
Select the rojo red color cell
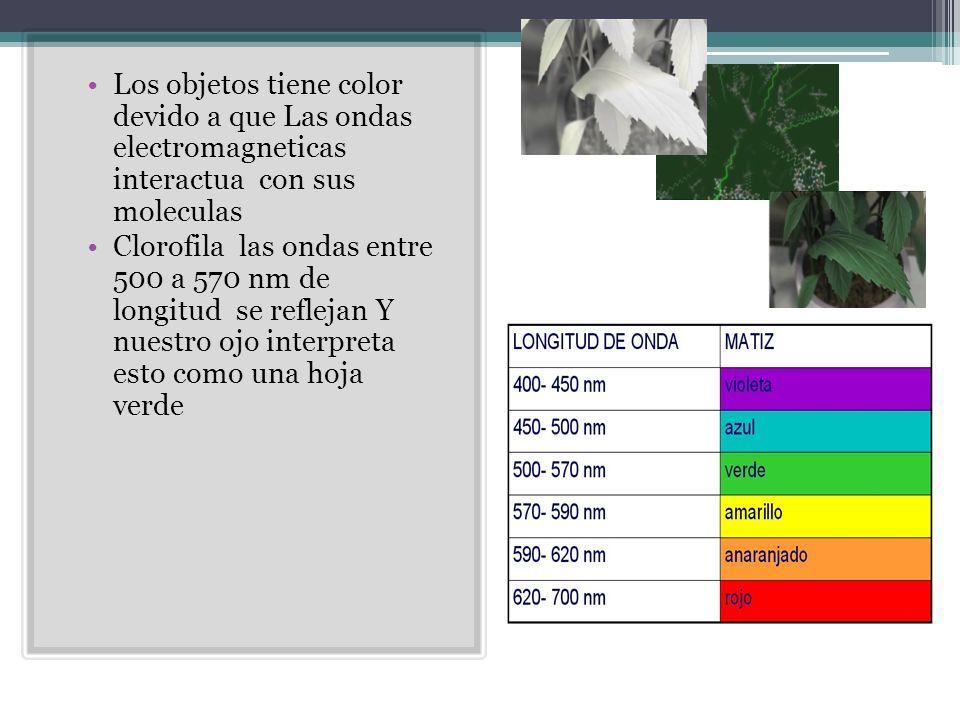(x=825, y=601)
